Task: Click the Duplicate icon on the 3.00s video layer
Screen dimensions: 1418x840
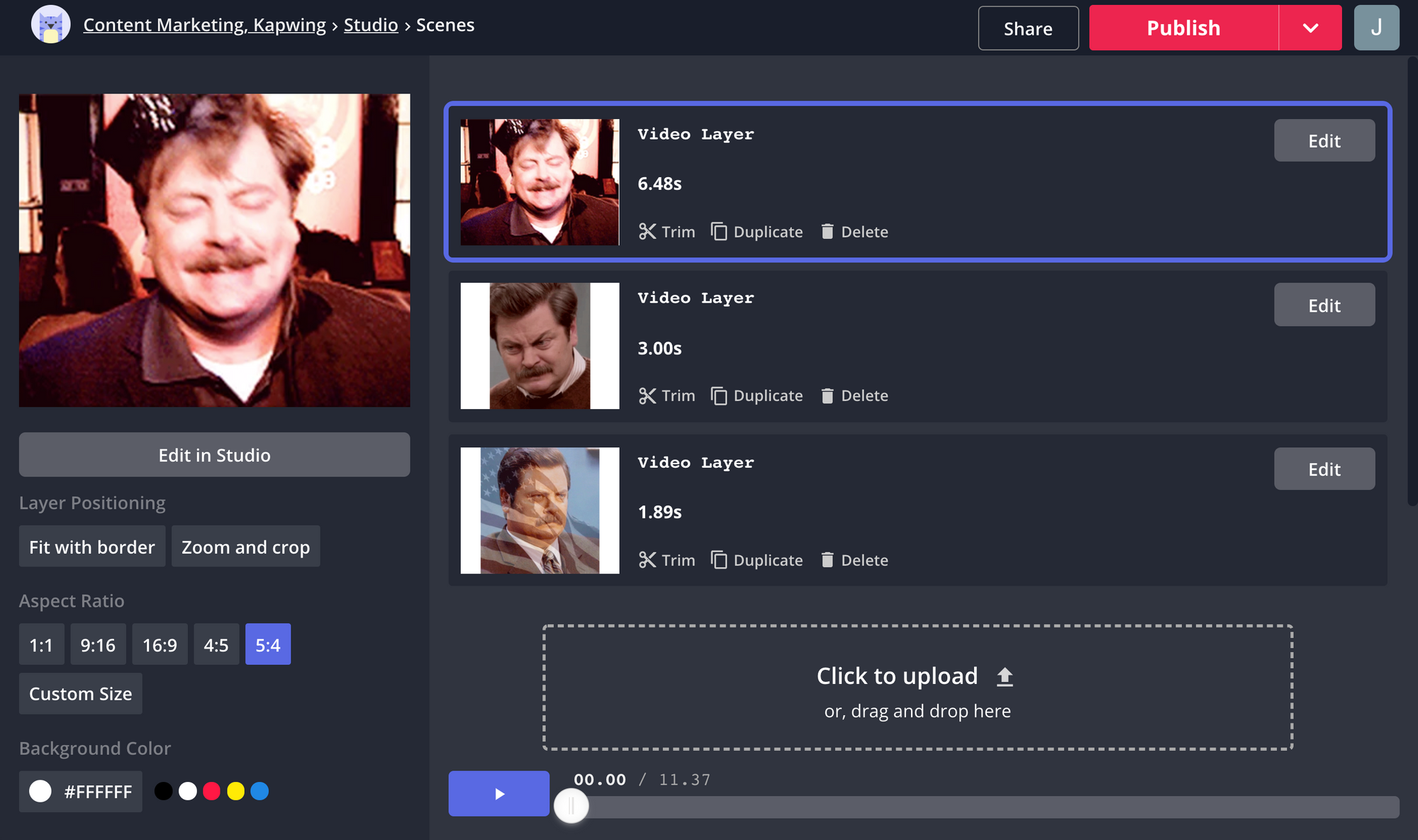Action: [x=719, y=396]
